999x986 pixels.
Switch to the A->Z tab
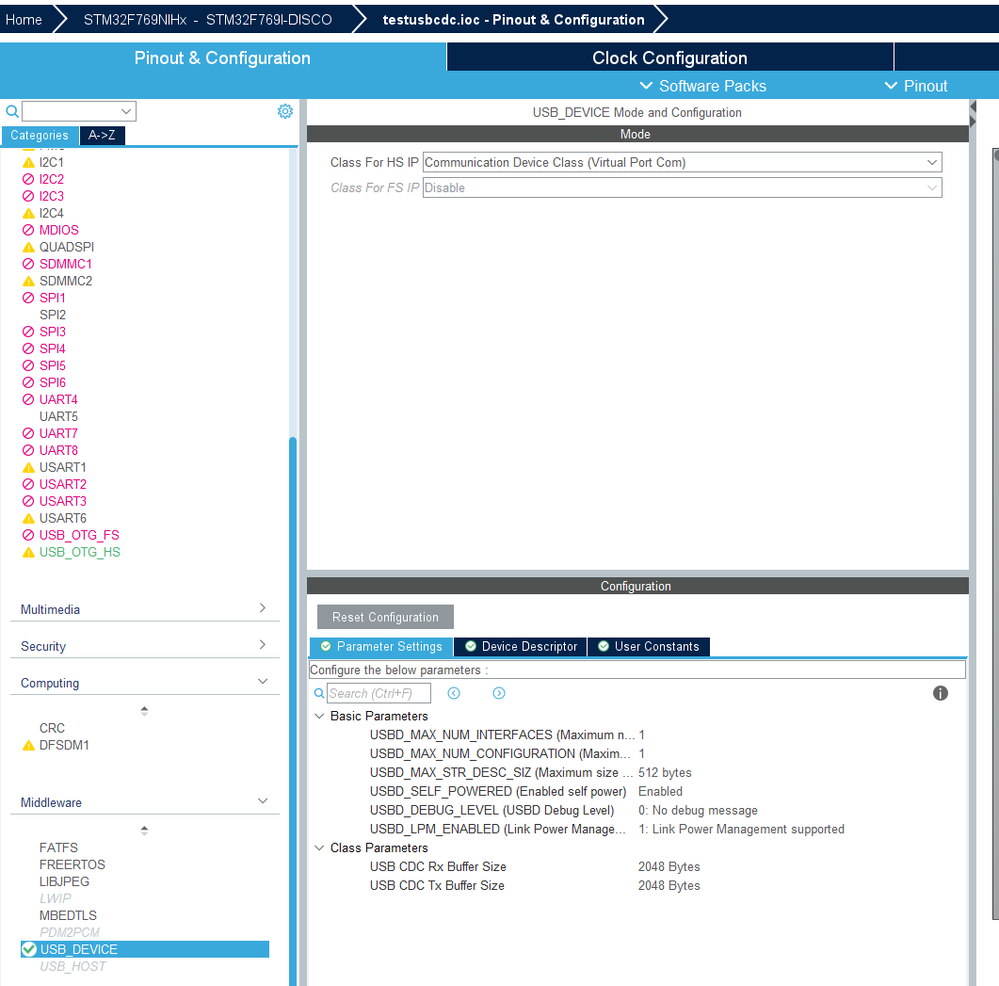coord(102,135)
